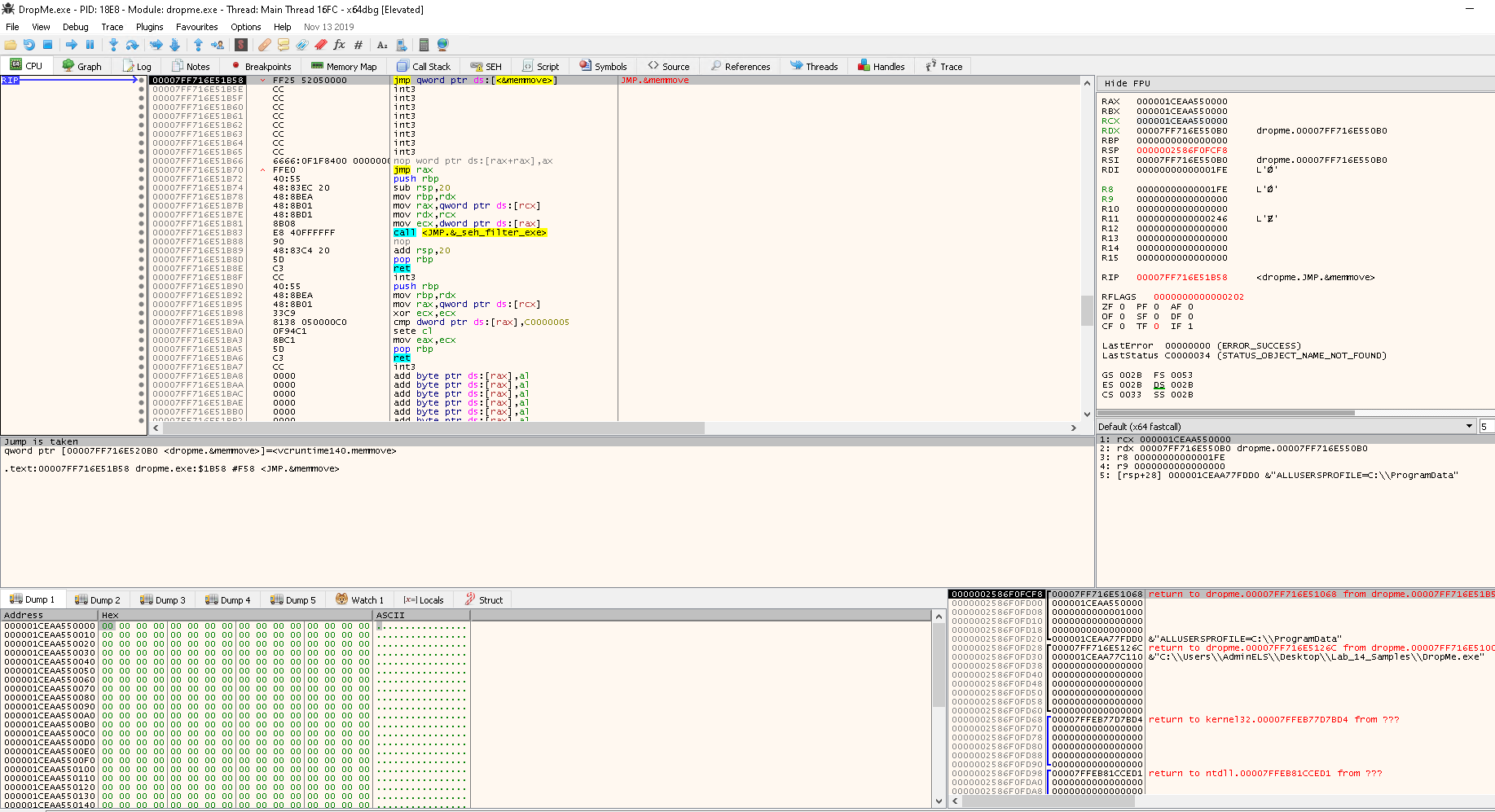Switch to the Call Stack tab
The image size is (1495, 812).
(424, 67)
